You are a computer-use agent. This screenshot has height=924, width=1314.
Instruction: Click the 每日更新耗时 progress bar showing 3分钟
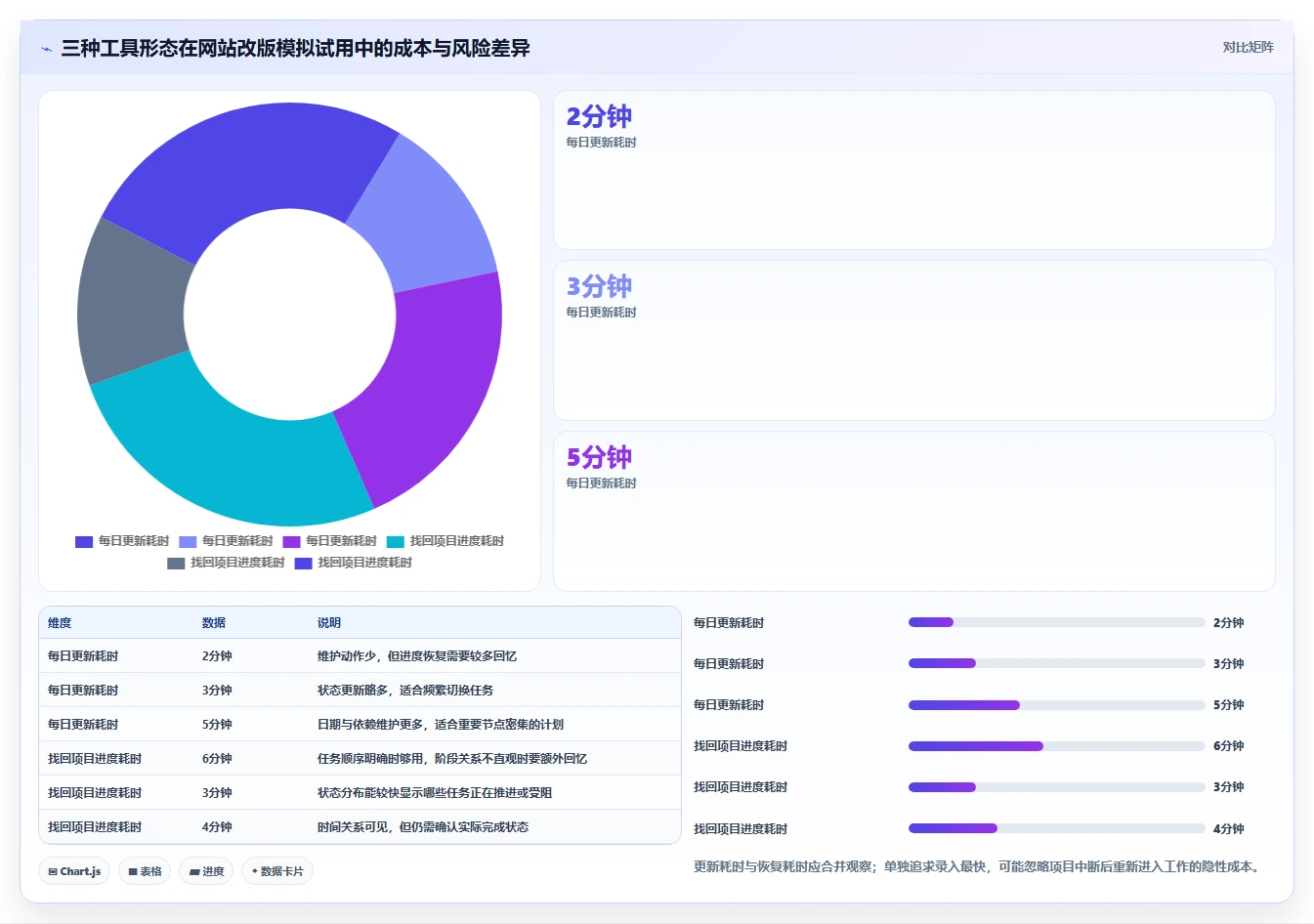click(1057, 663)
